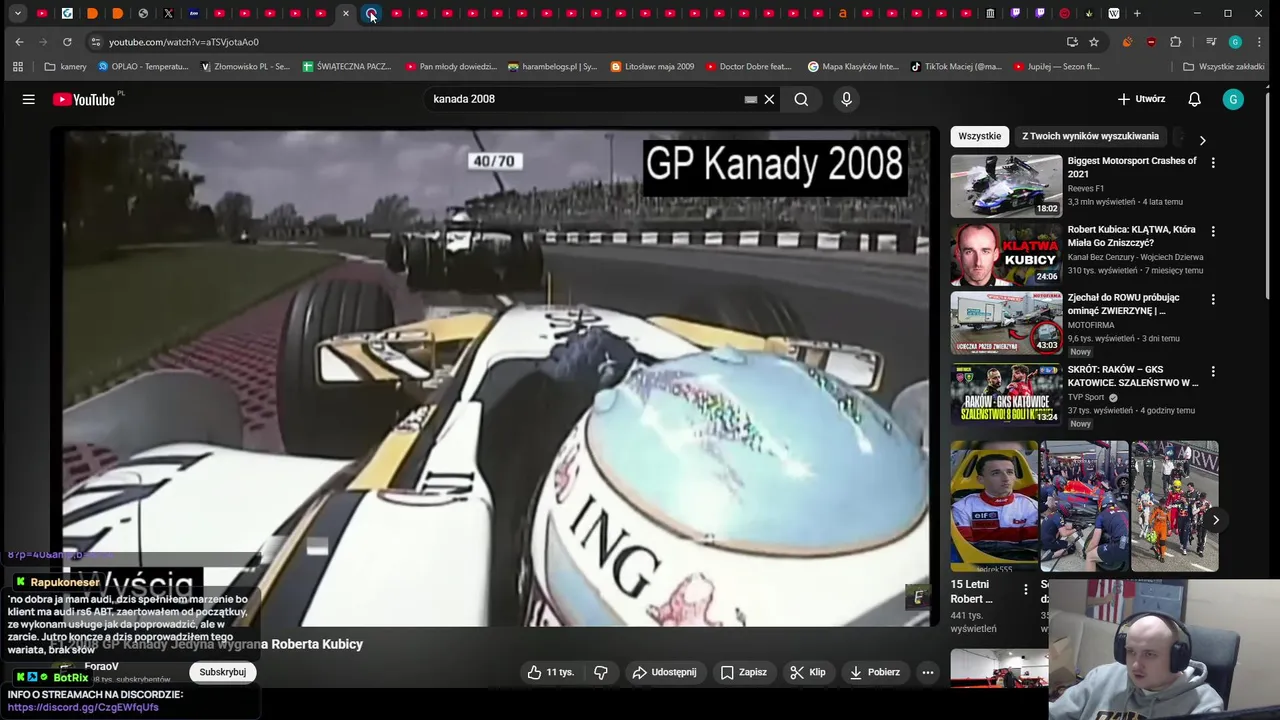Open kamery bookmarks folder
This screenshot has height=720, width=1280.
coord(66,67)
